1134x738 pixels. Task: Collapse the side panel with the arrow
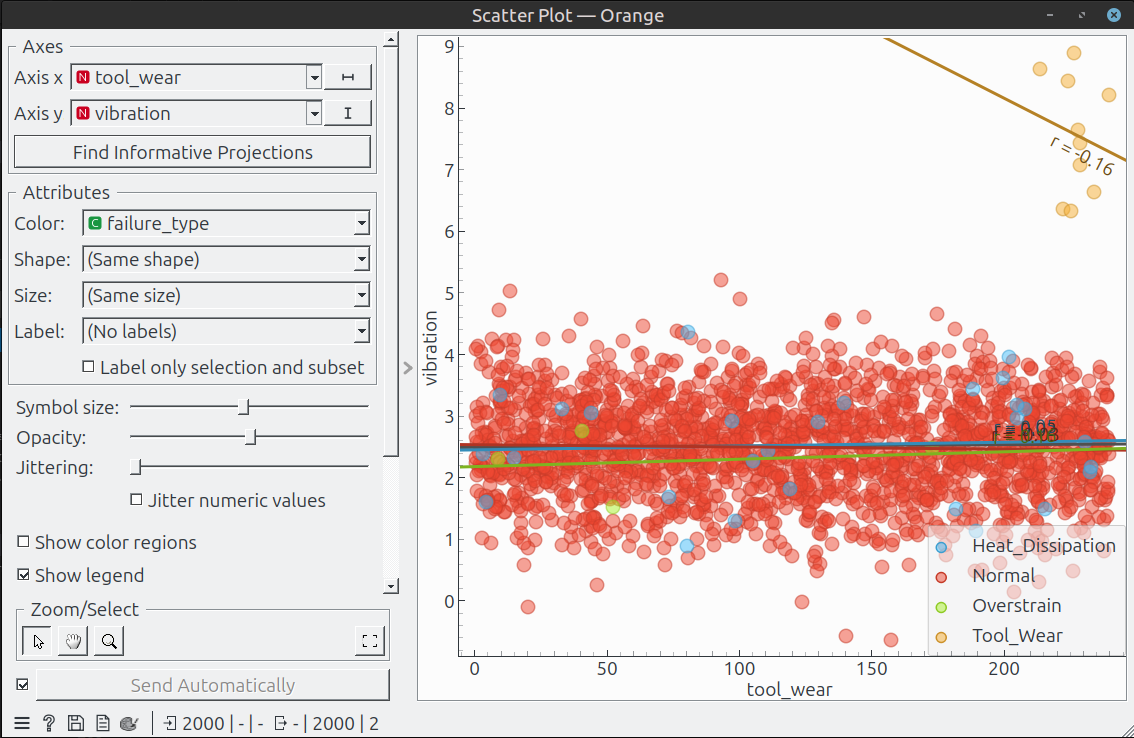pyautogui.click(x=408, y=368)
